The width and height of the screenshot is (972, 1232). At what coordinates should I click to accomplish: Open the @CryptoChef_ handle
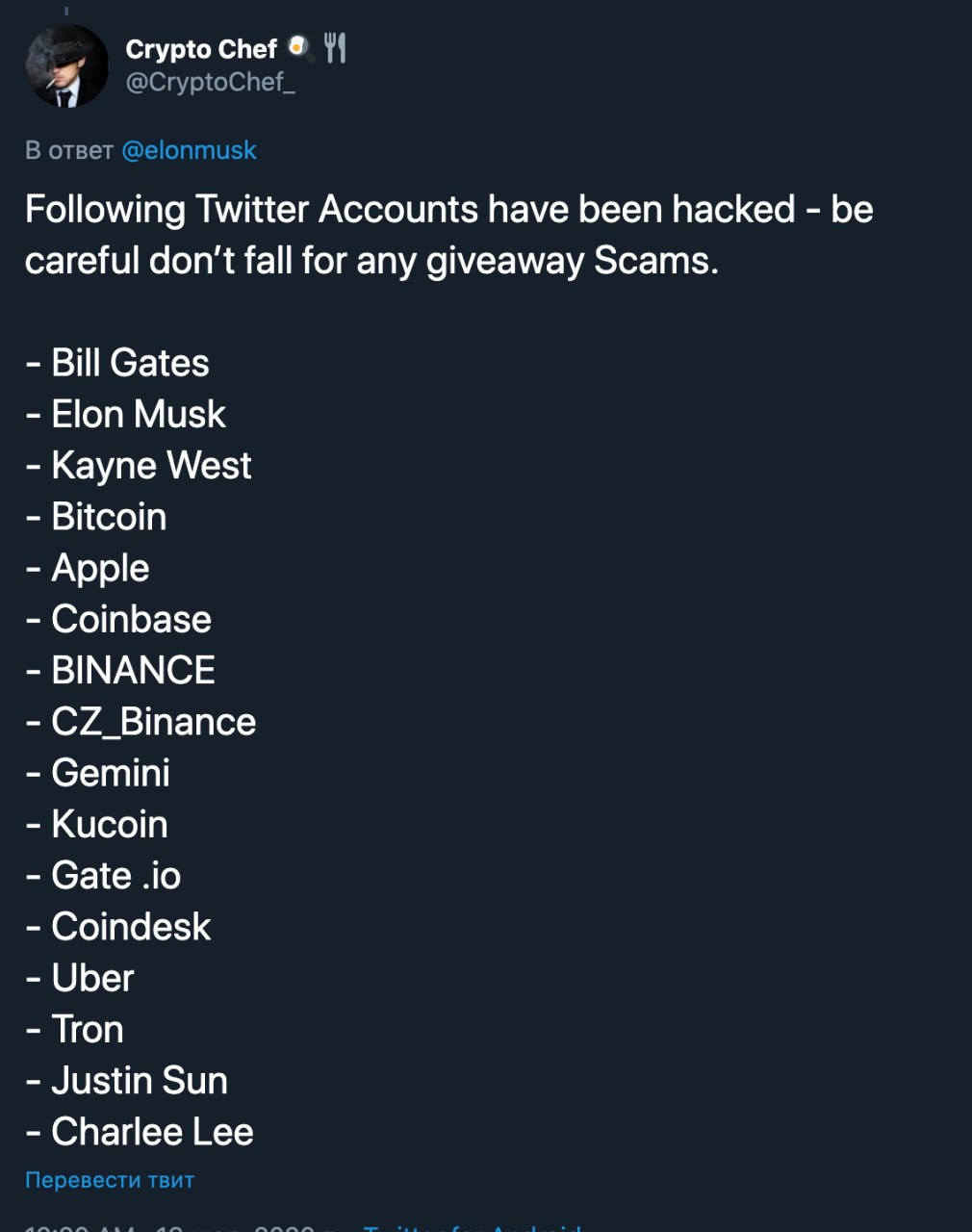coord(210,83)
